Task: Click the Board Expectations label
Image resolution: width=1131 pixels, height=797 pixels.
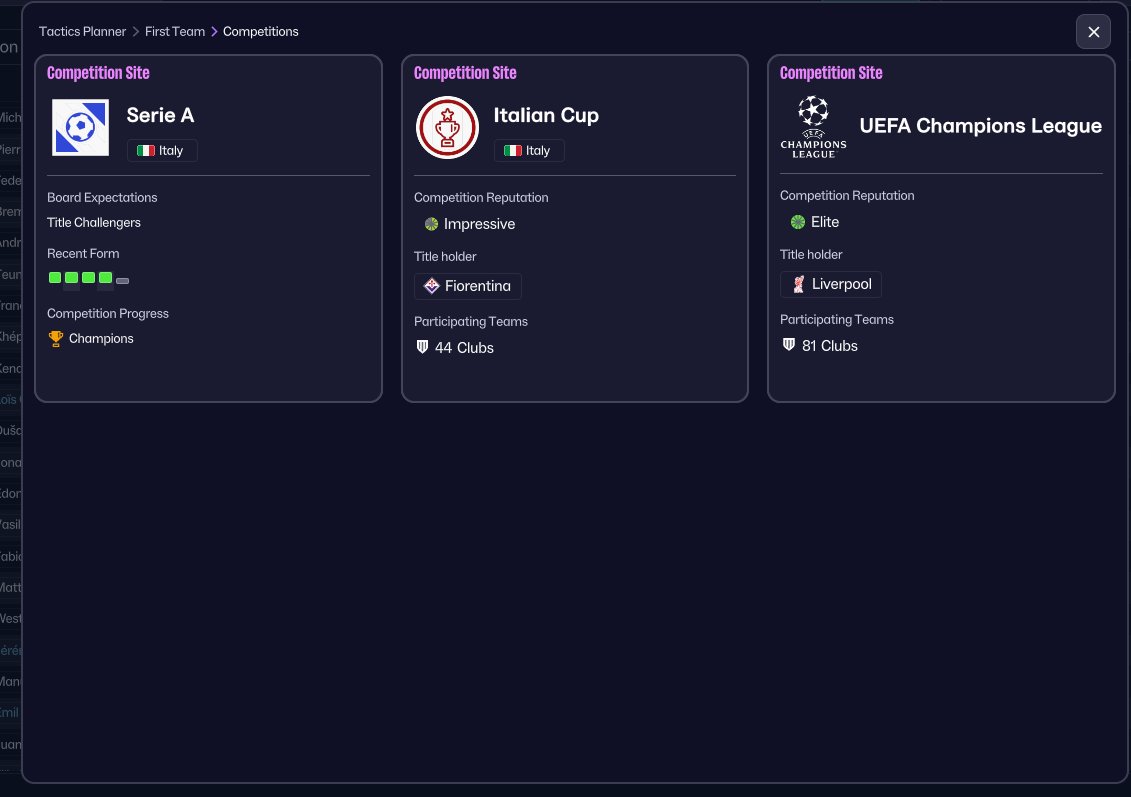Action: (102, 198)
